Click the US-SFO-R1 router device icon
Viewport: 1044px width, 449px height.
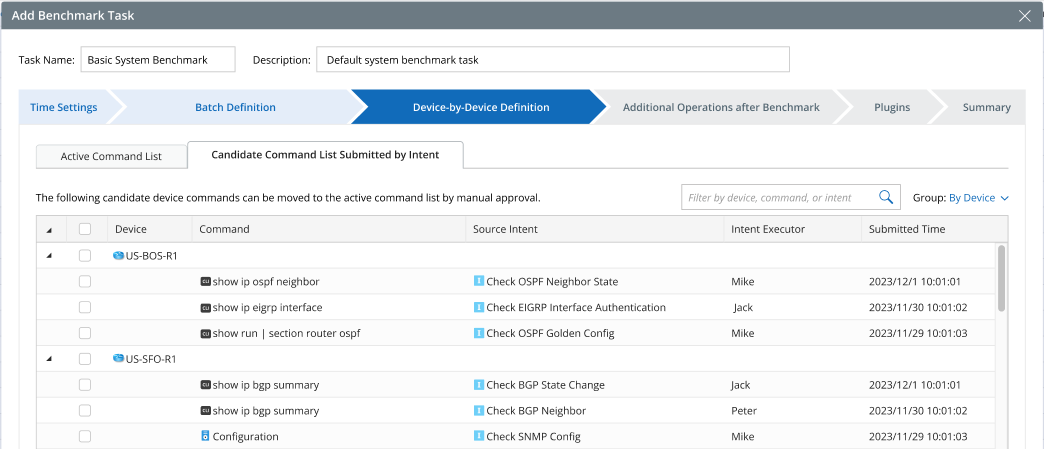(x=119, y=359)
